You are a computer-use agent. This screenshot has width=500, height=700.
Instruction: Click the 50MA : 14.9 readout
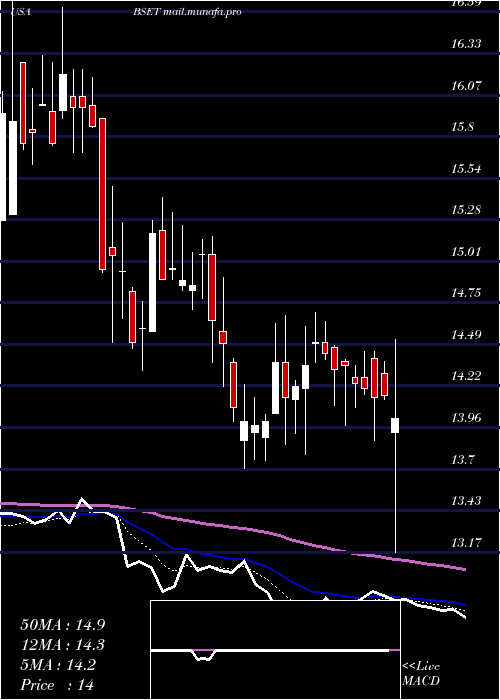tap(63, 625)
